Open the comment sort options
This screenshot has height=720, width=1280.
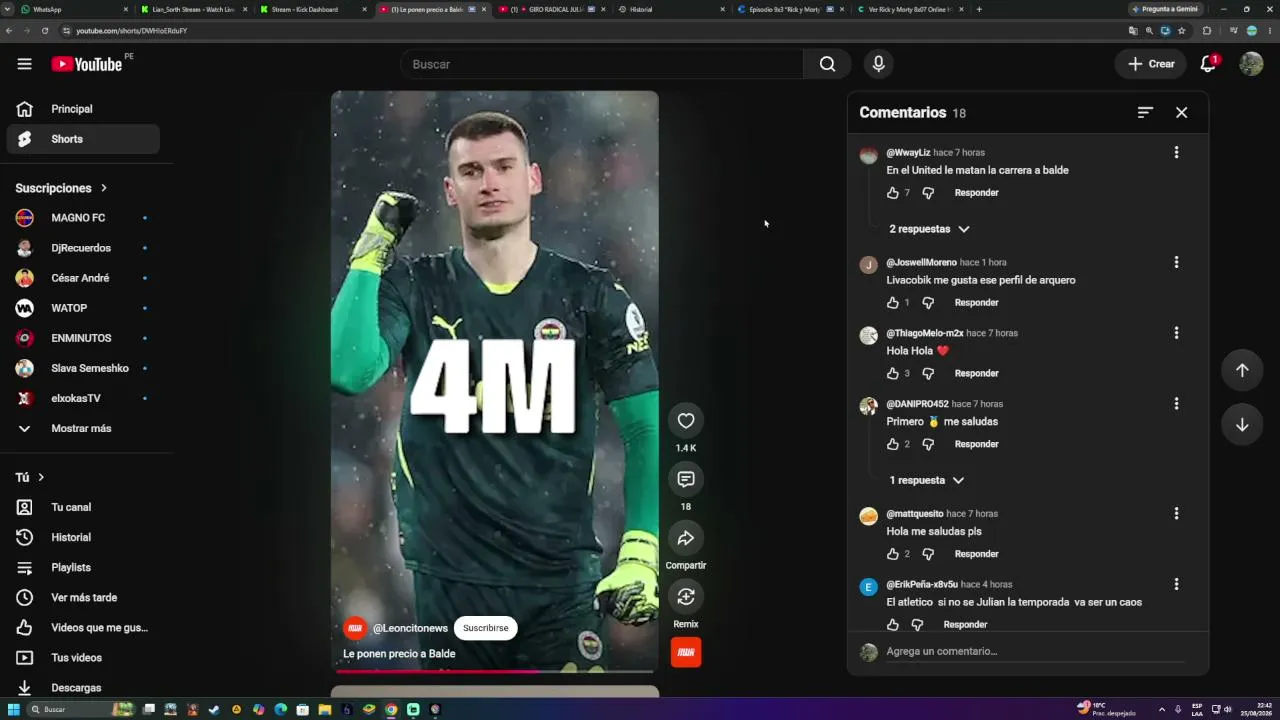coord(1145,112)
